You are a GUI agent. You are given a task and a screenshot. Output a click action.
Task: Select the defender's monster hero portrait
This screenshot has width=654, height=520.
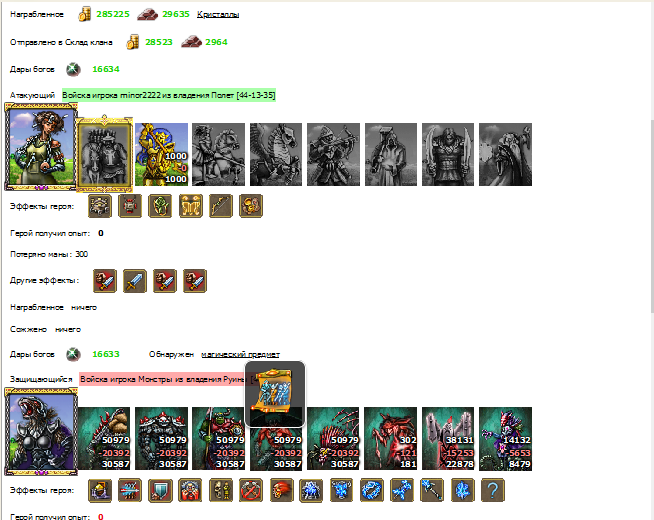point(41,431)
